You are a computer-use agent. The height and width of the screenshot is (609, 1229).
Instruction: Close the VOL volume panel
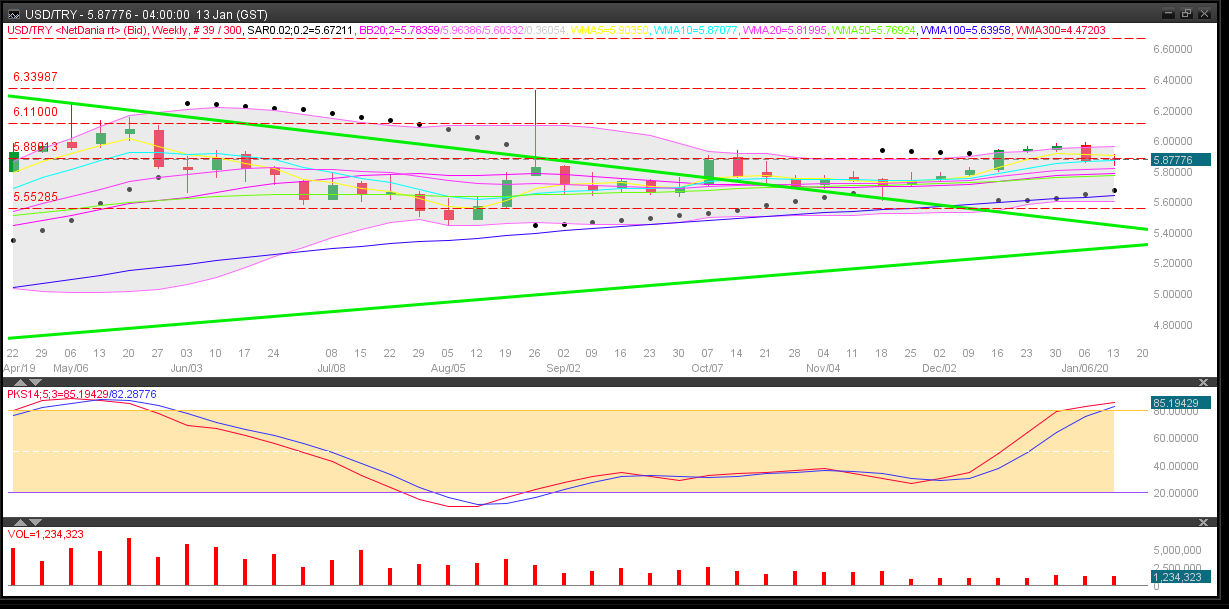(x=1203, y=522)
